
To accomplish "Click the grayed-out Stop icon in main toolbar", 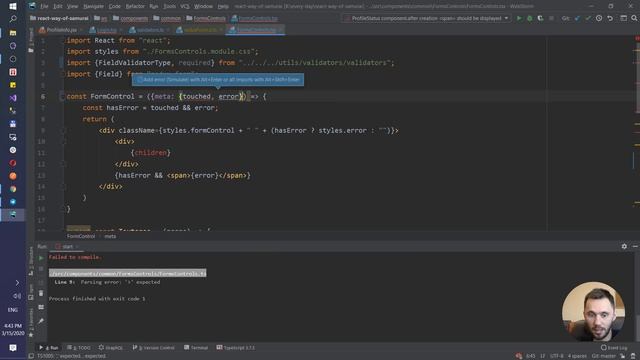I will [551, 18].
